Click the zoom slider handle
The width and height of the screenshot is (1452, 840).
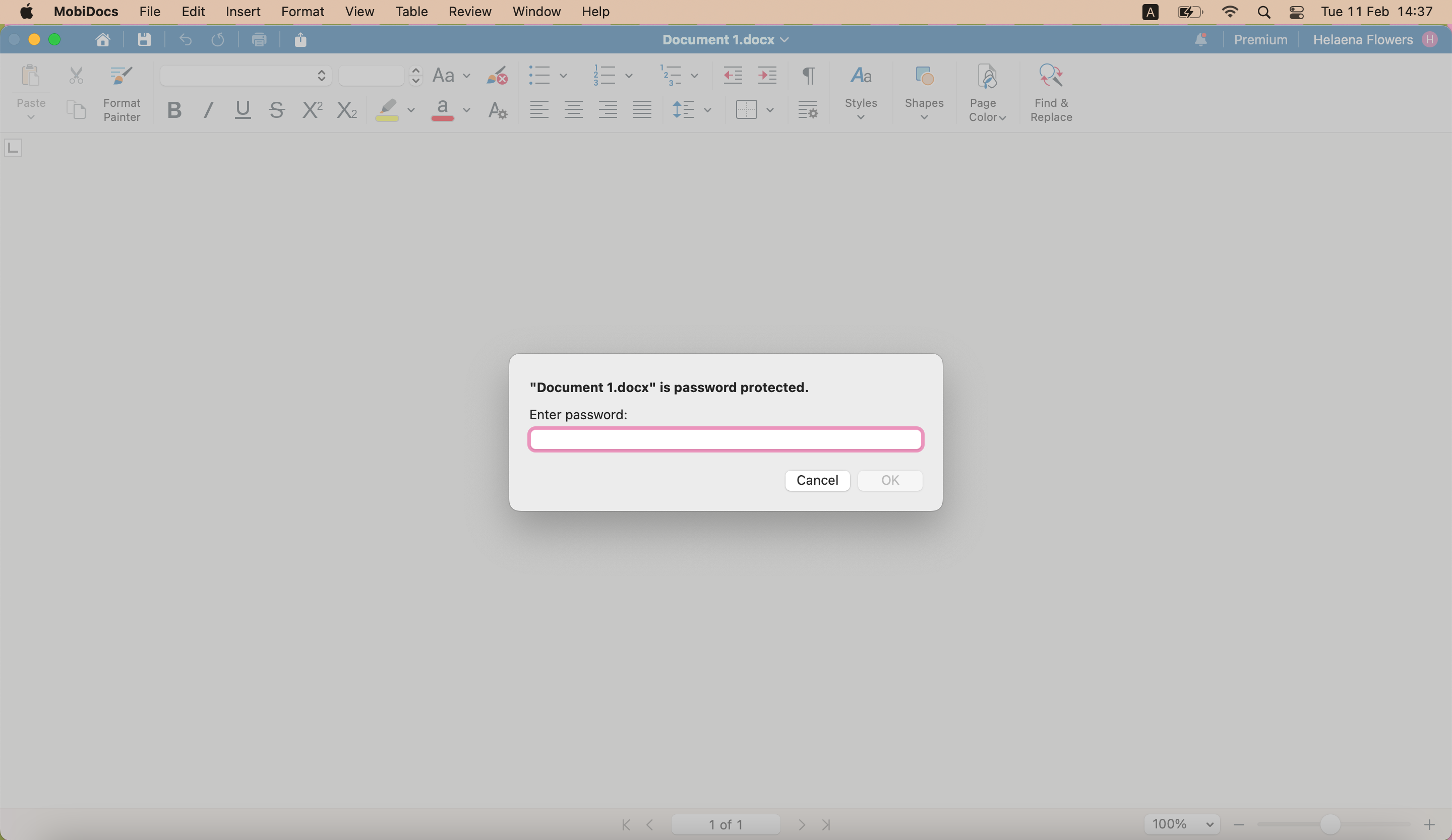pyautogui.click(x=1330, y=824)
